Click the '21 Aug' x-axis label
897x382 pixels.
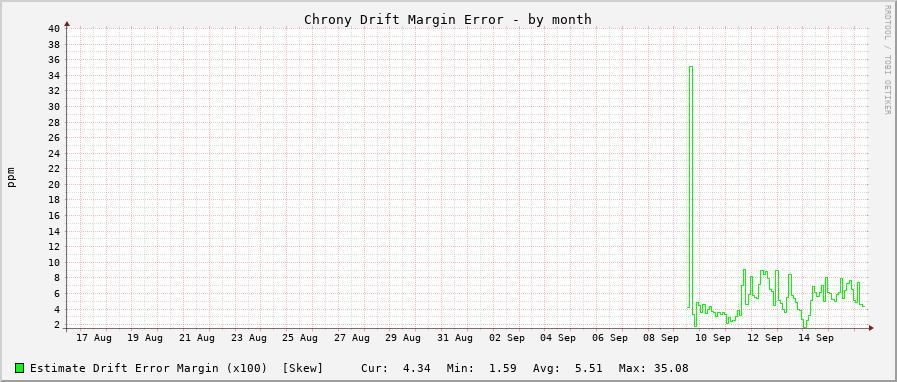tap(197, 338)
